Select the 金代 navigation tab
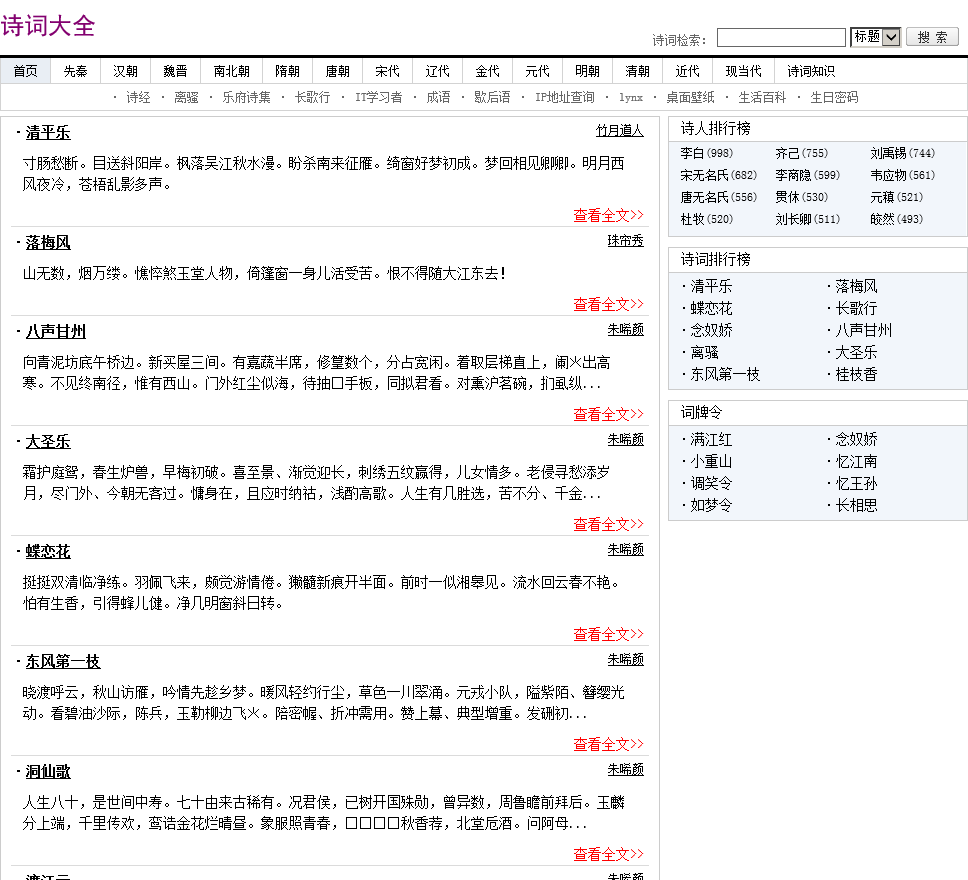The image size is (968, 880). pos(488,71)
